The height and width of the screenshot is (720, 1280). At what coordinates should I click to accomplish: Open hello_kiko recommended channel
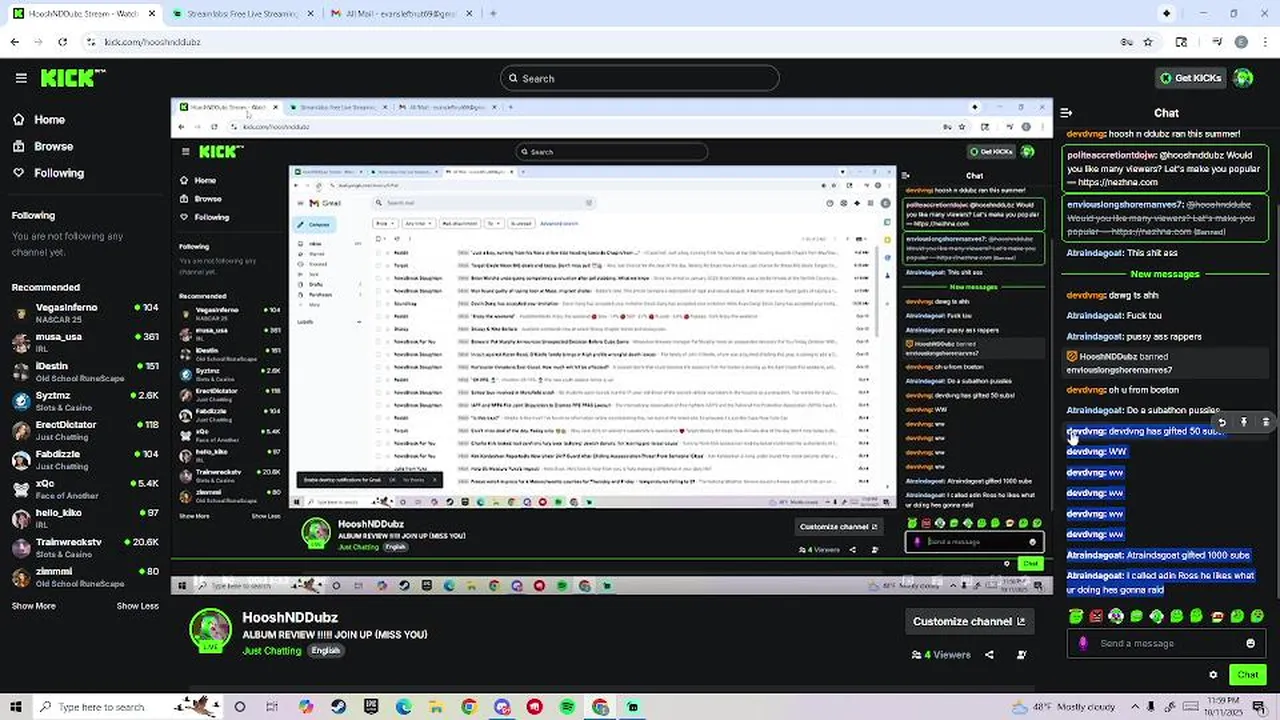click(85, 518)
